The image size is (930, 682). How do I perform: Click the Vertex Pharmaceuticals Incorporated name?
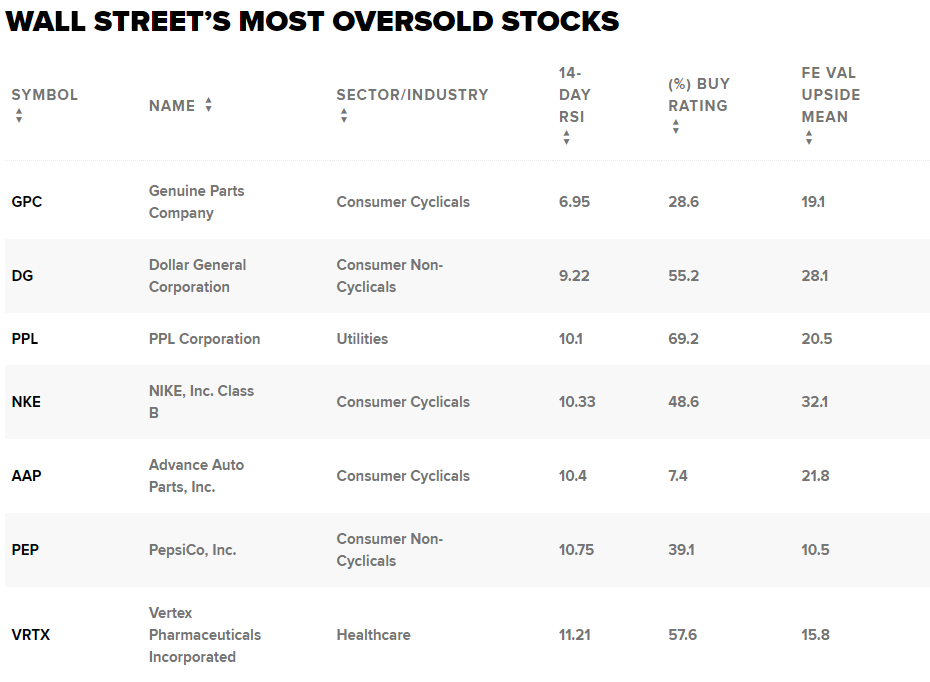coord(205,635)
